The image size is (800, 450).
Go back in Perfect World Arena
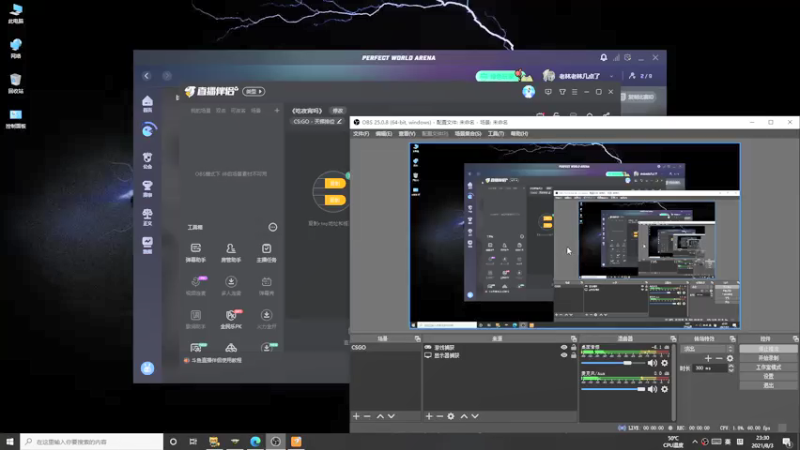click(x=147, y=76)
